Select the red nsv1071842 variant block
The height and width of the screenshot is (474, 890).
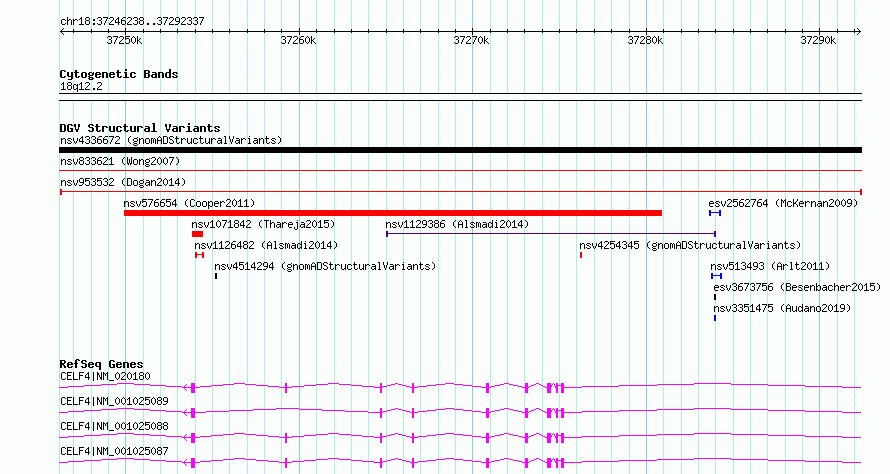click(x=197, y=234)
